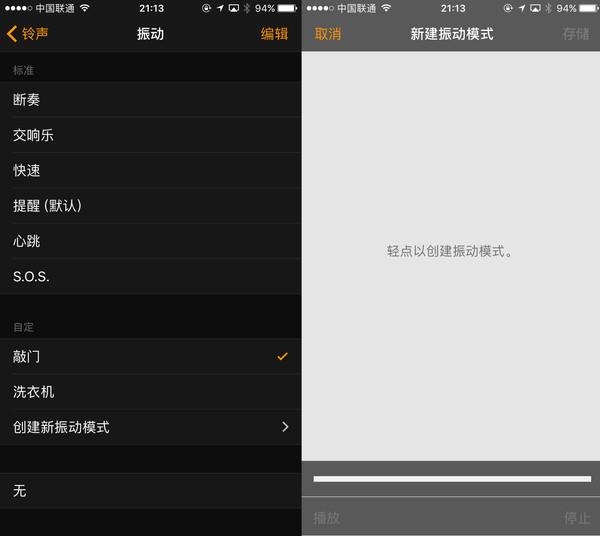Screen dimensions: 600x536
Task: Tap the AirPlay icon in left status bar
Action: click(x=233, y=8)
